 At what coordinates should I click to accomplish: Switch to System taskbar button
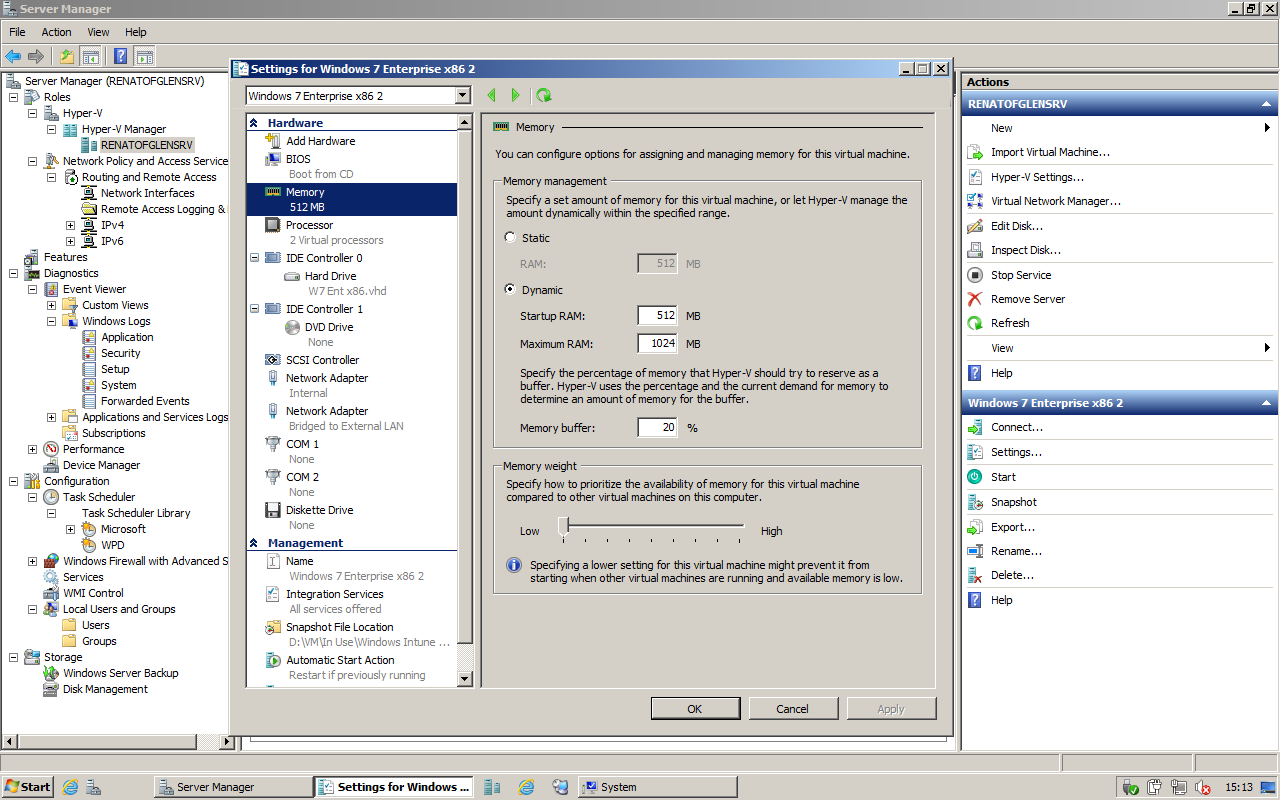point(657,787)
